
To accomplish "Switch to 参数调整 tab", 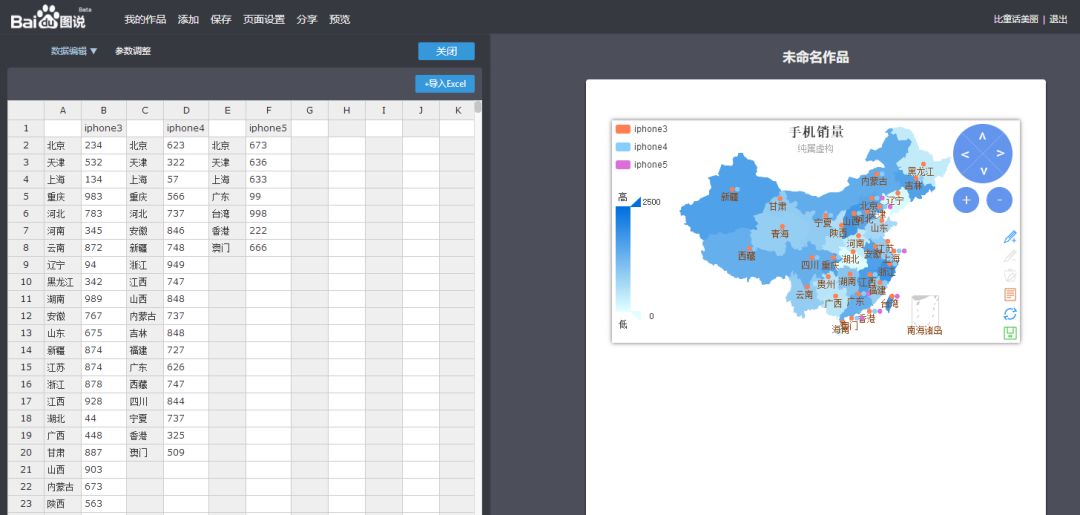I will point(133,51).
